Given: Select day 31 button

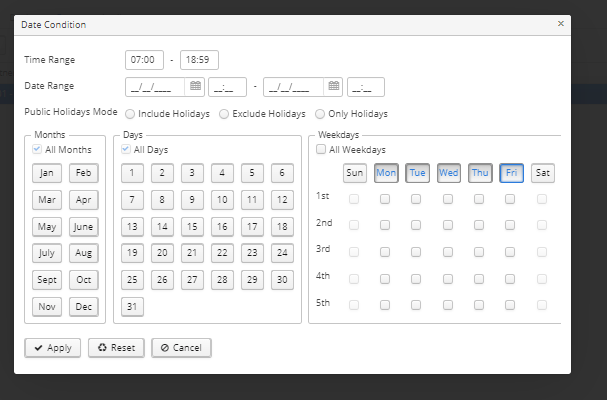Looking at the screenshot, I should (132, 307).
